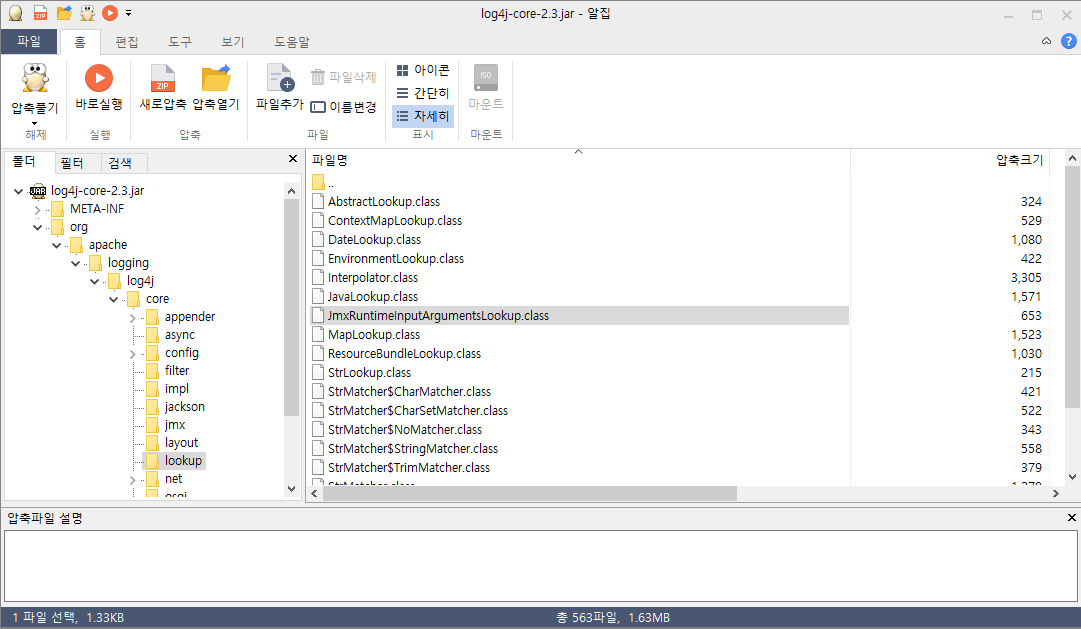The image size is (1081, 629).
Task: Click the quick access extract character icon
Action: click(x=87, y=13)
